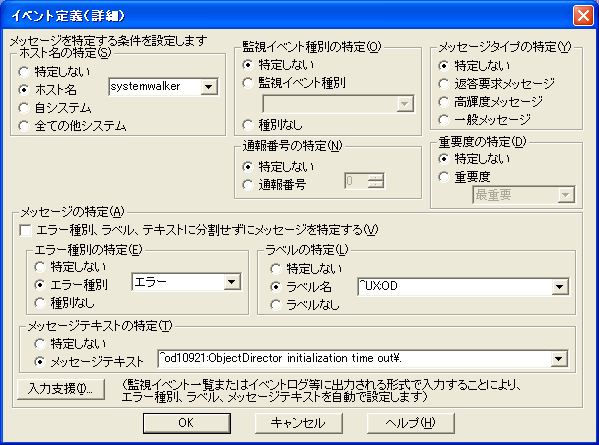599x445 pixels.
Task: Toggle checkbox for 分割せずにメッセージを特定する
Action: click(x=25, y=230)
